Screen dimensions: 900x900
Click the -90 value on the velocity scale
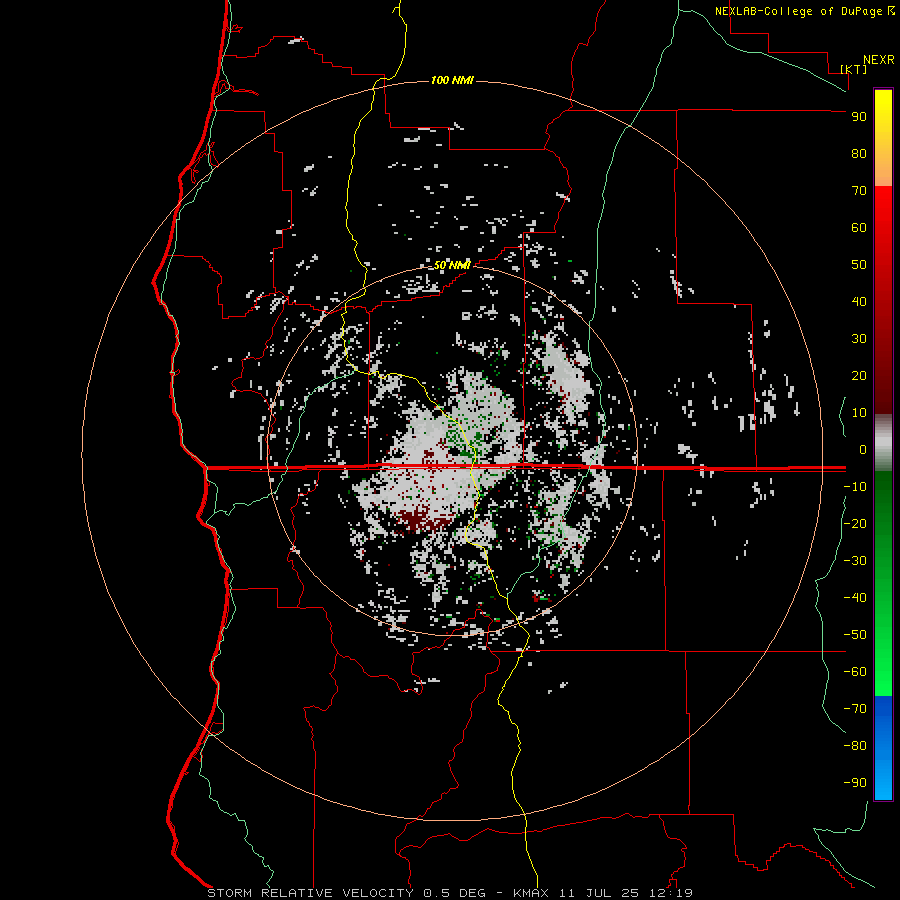click(855, 783)
